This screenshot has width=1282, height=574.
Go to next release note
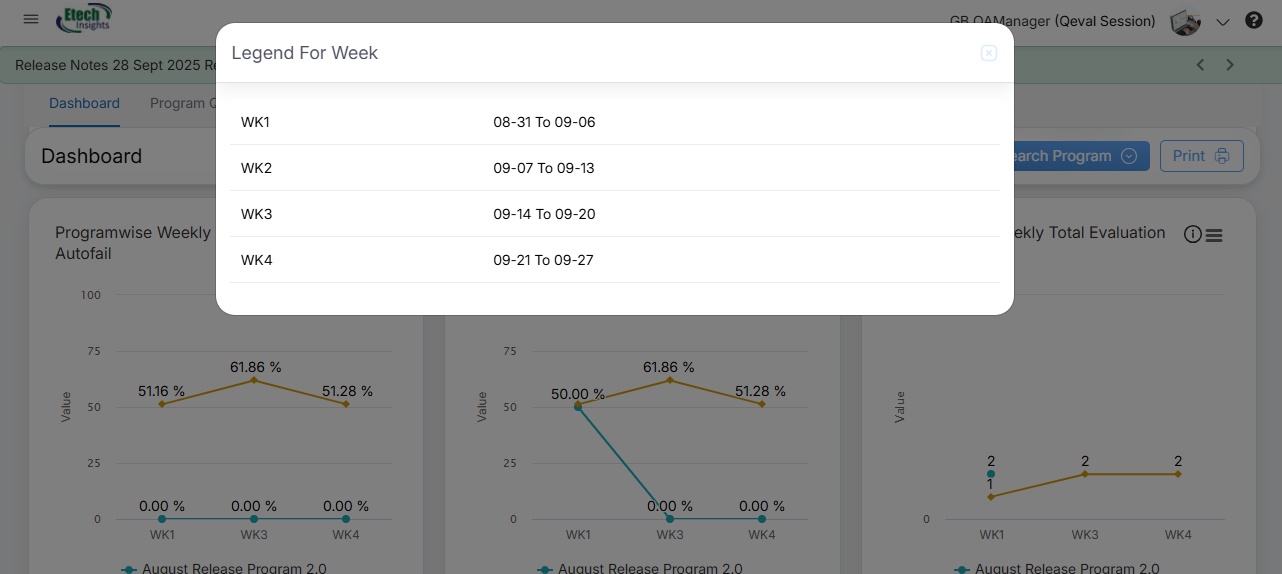(x=1230, y=65)
